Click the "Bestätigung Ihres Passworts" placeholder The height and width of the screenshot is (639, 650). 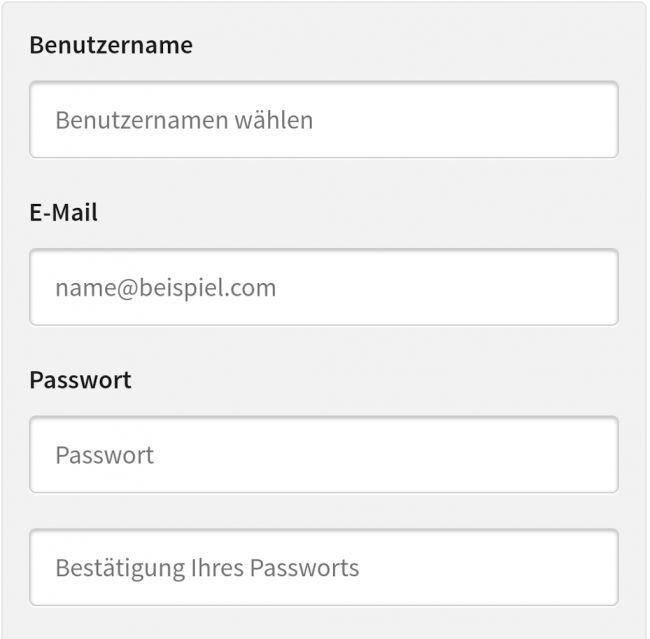click(x=207, y=569)
